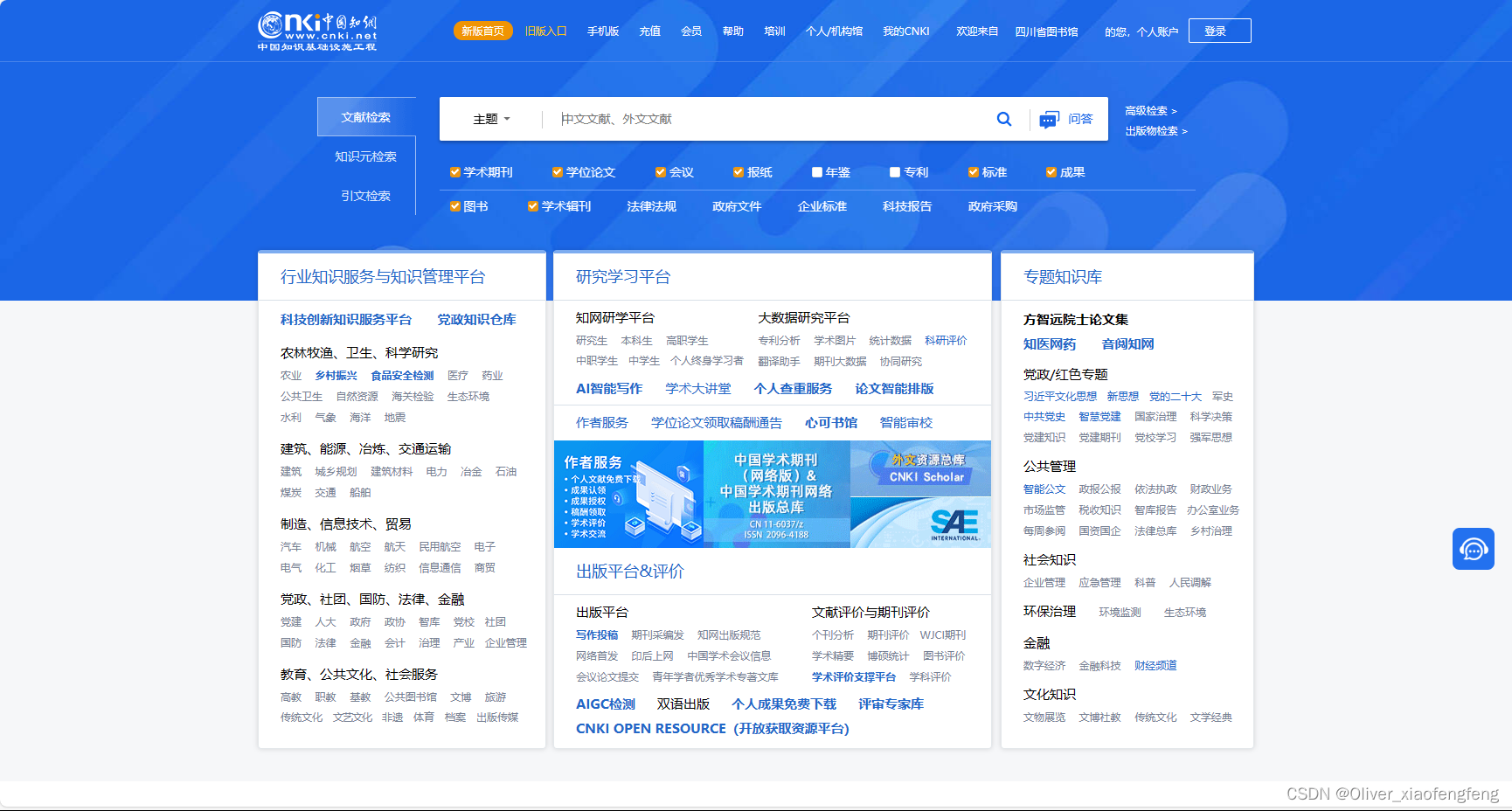The height and width of the screenshot is (811, 1512).
Task: Open 论文智能排版 link
Action: [x=894, y=388]
